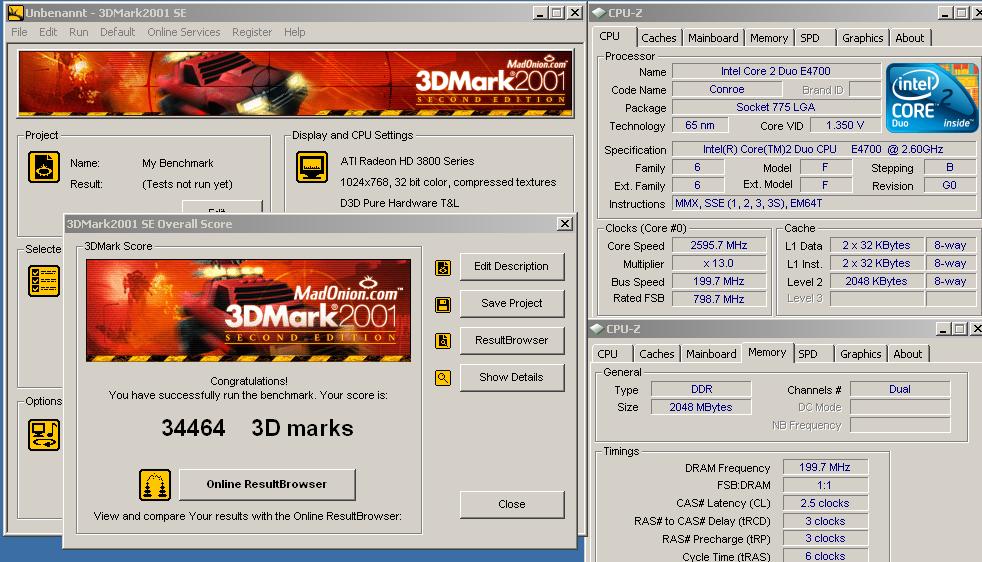This screenshot has width=982, height=562.
Task: Click the Options monitor and music icon
Action: (44, 435)
